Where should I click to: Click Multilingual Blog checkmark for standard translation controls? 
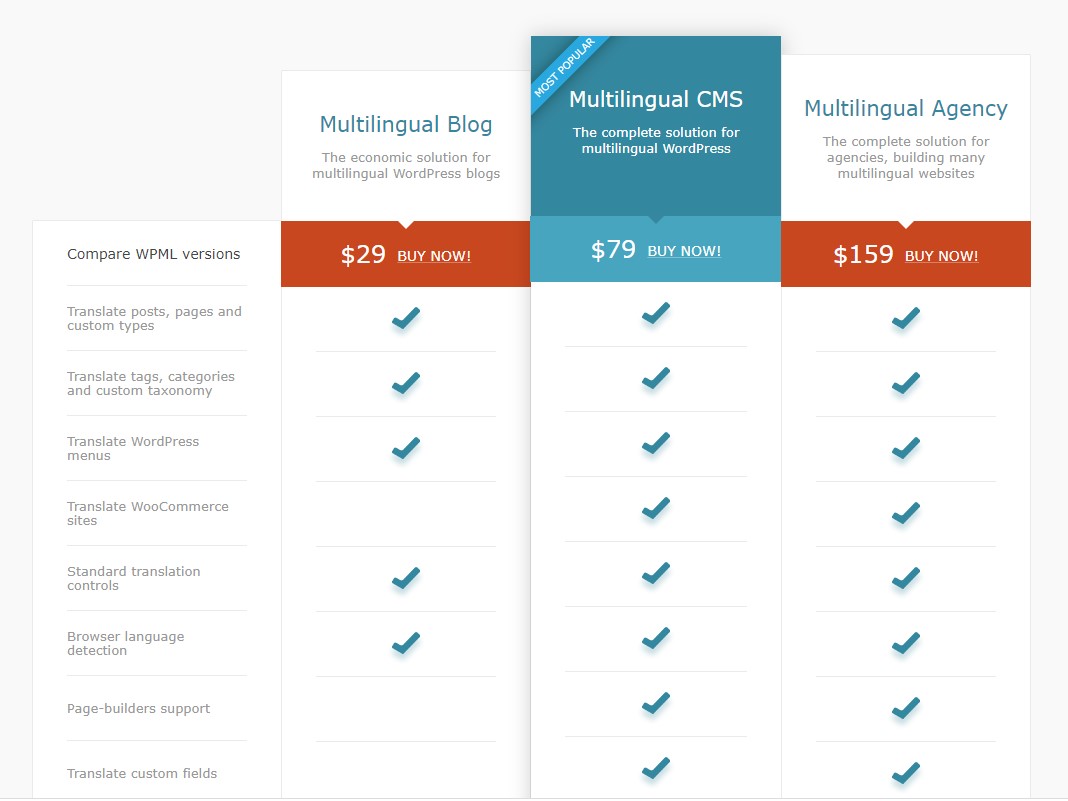tap(406, 578)
